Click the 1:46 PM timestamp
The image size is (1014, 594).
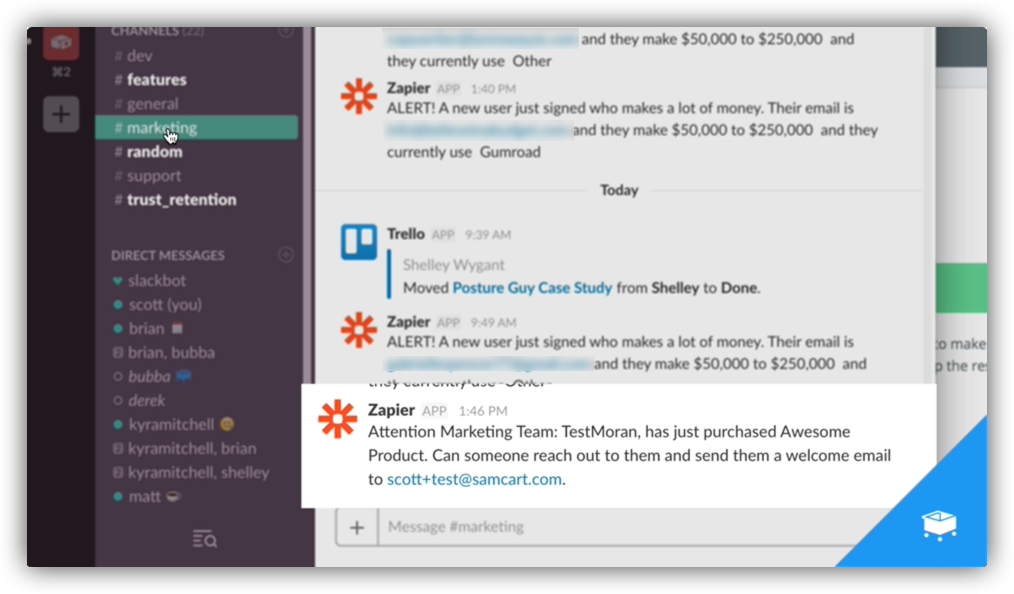click(x=482, y=411)
